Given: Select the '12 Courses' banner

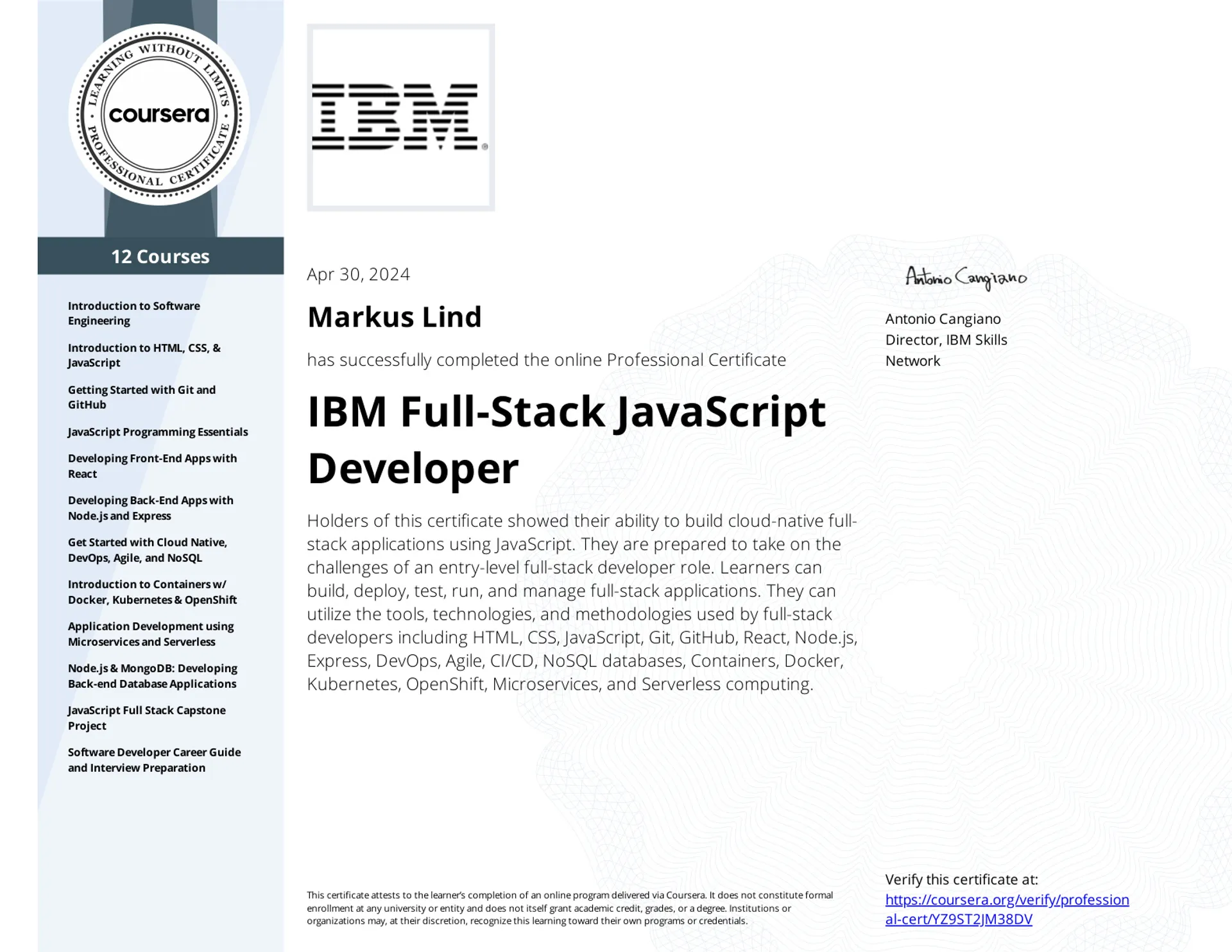Looking at the screenshot, I should pyautogui.click(x=160, y=256).
